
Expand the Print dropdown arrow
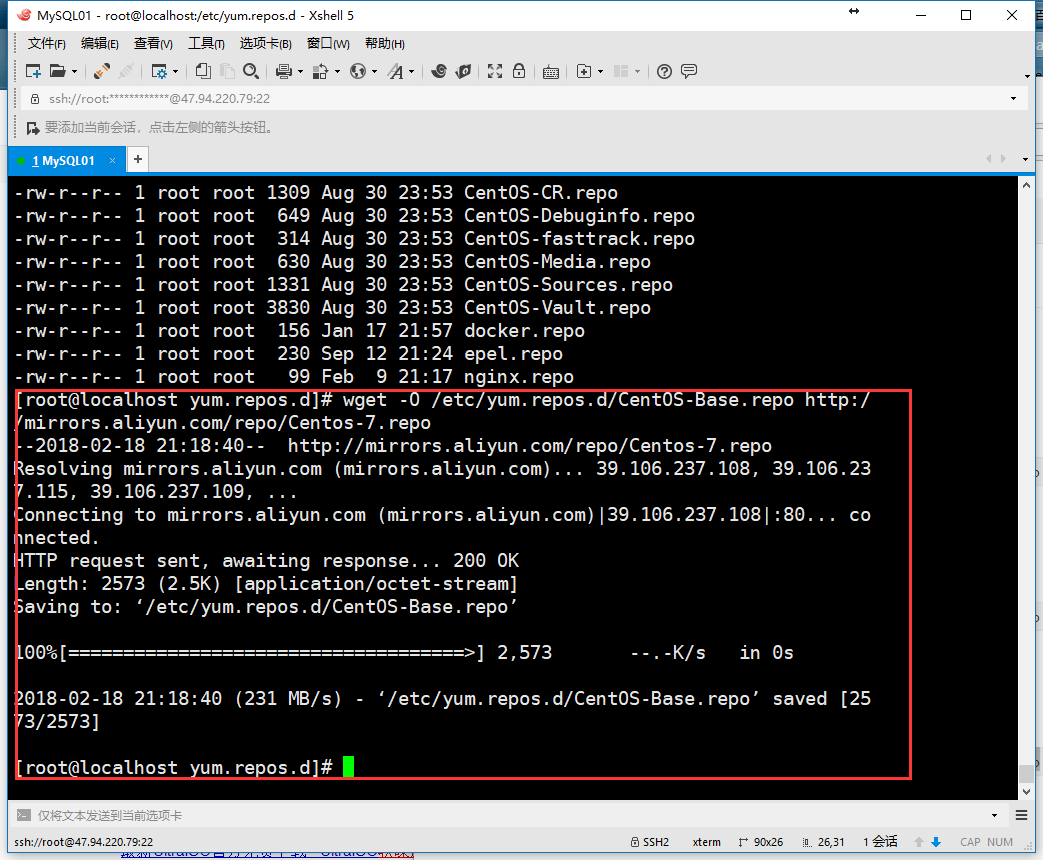pos(301,71)
